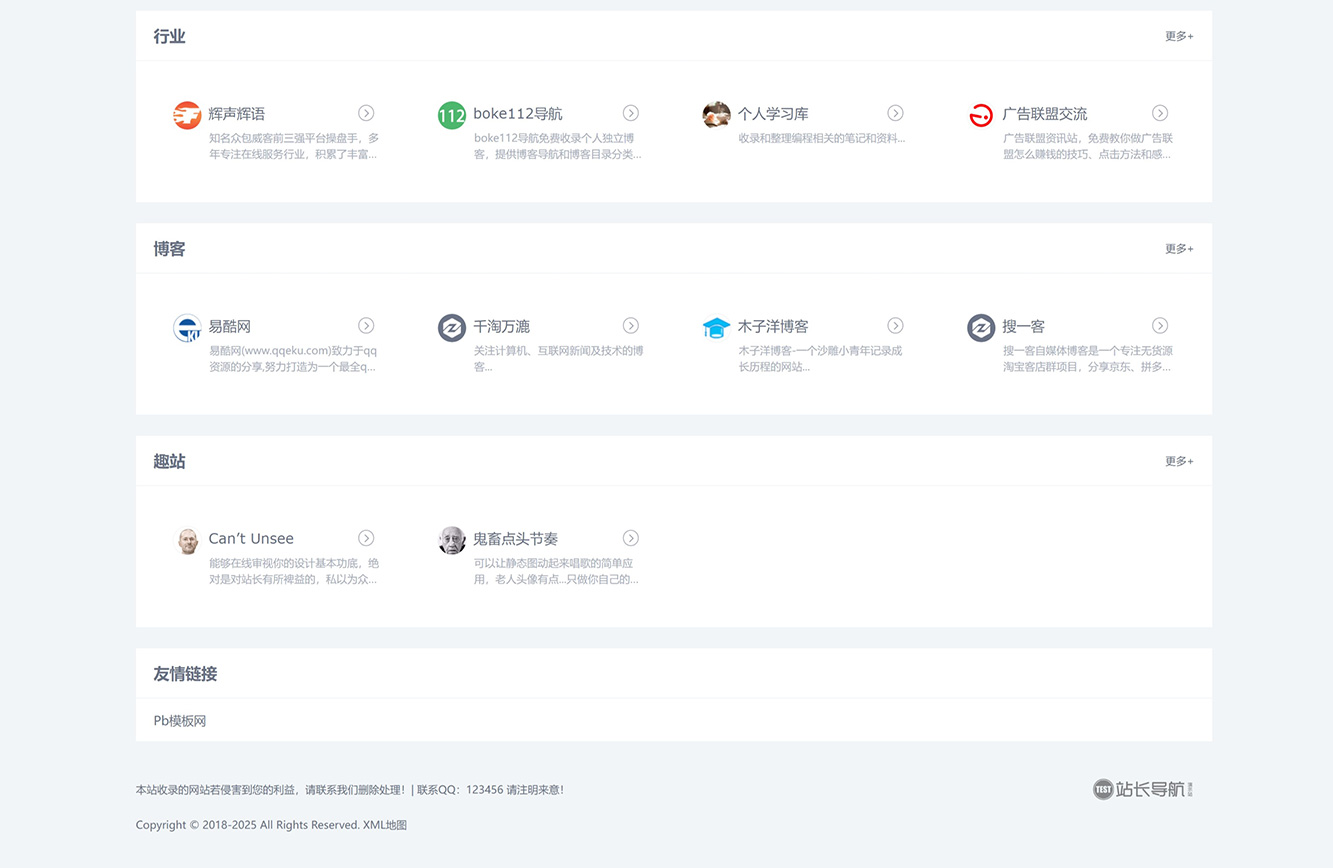Click the red 广告联盟交流 logo icon
Image resolution: width=1333 pixels, height=868 pixels.
981,115
